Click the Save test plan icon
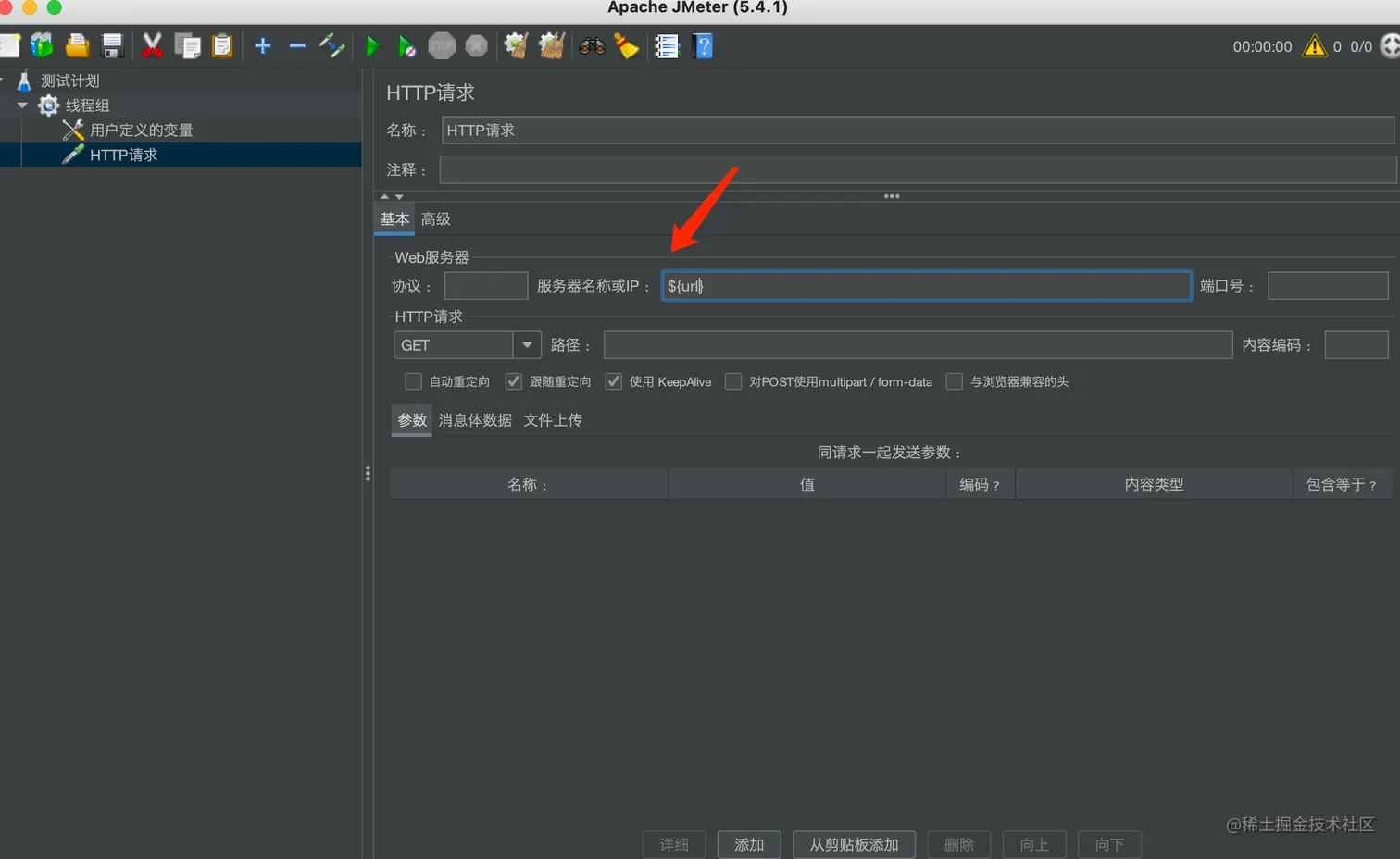This screenshot has width=1400, height=859. tap(113, 45)
